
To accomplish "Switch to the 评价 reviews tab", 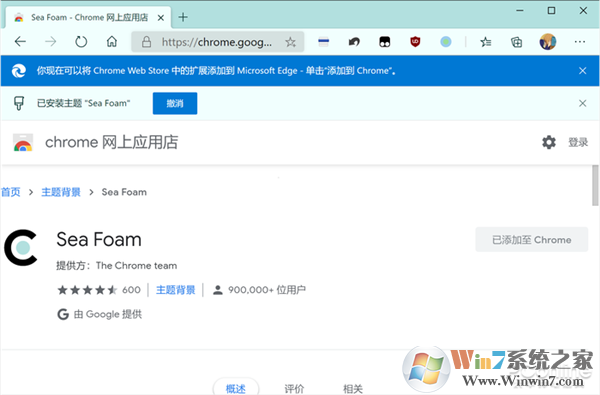I will pyautogui.click(x=294, y=389).
